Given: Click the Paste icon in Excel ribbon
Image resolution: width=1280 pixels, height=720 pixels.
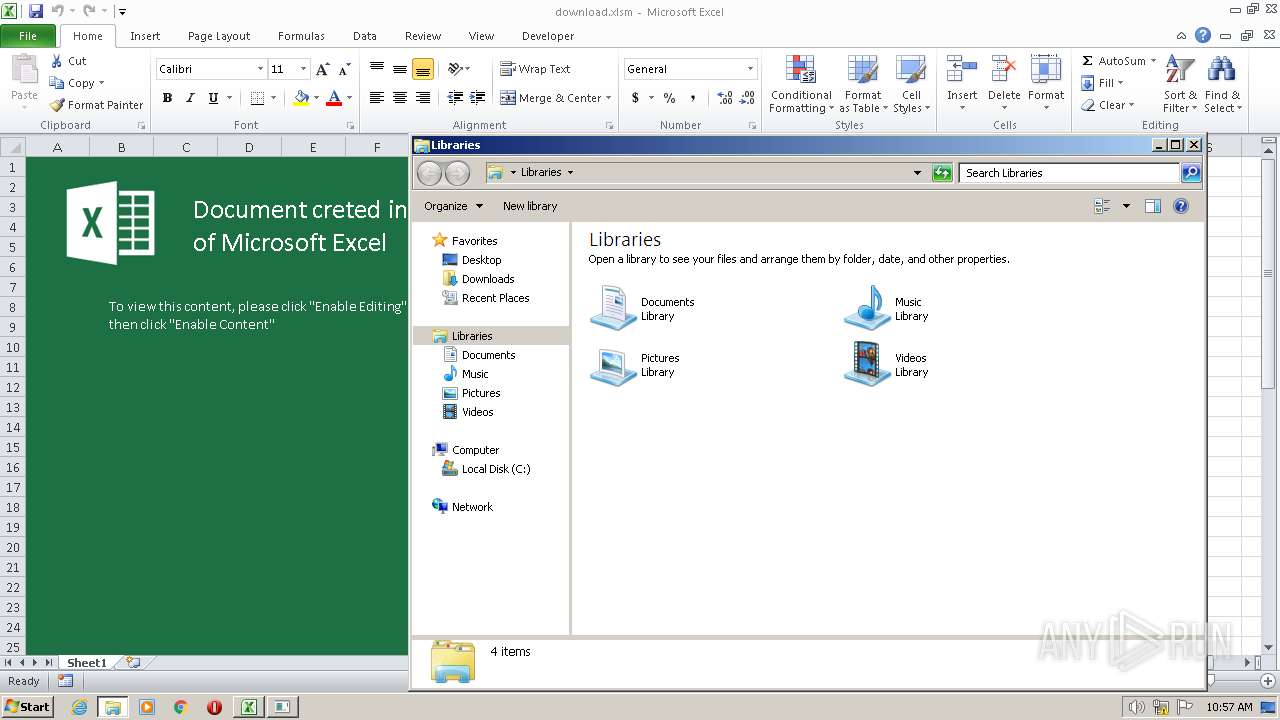Looking at the screenshot, I should coord(24,69).
